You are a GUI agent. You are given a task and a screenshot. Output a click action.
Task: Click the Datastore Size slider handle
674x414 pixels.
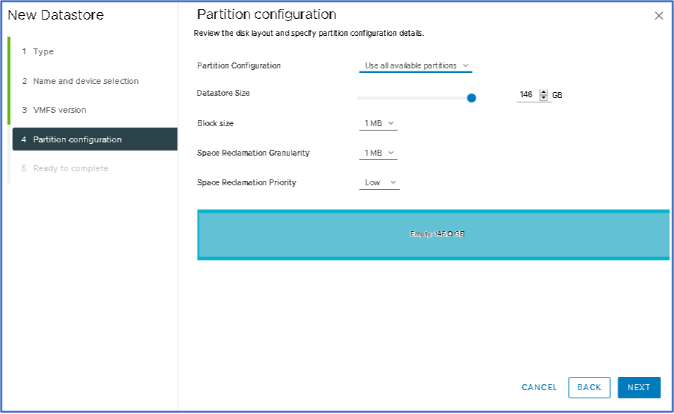tap(471, 98)
